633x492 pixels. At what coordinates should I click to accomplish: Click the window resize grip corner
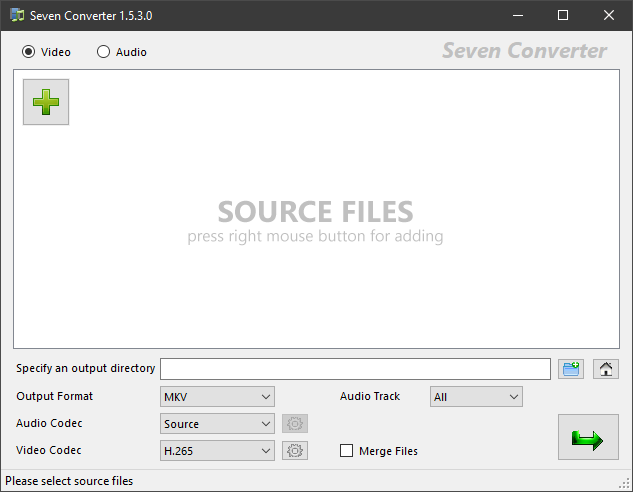coord(625,484)
